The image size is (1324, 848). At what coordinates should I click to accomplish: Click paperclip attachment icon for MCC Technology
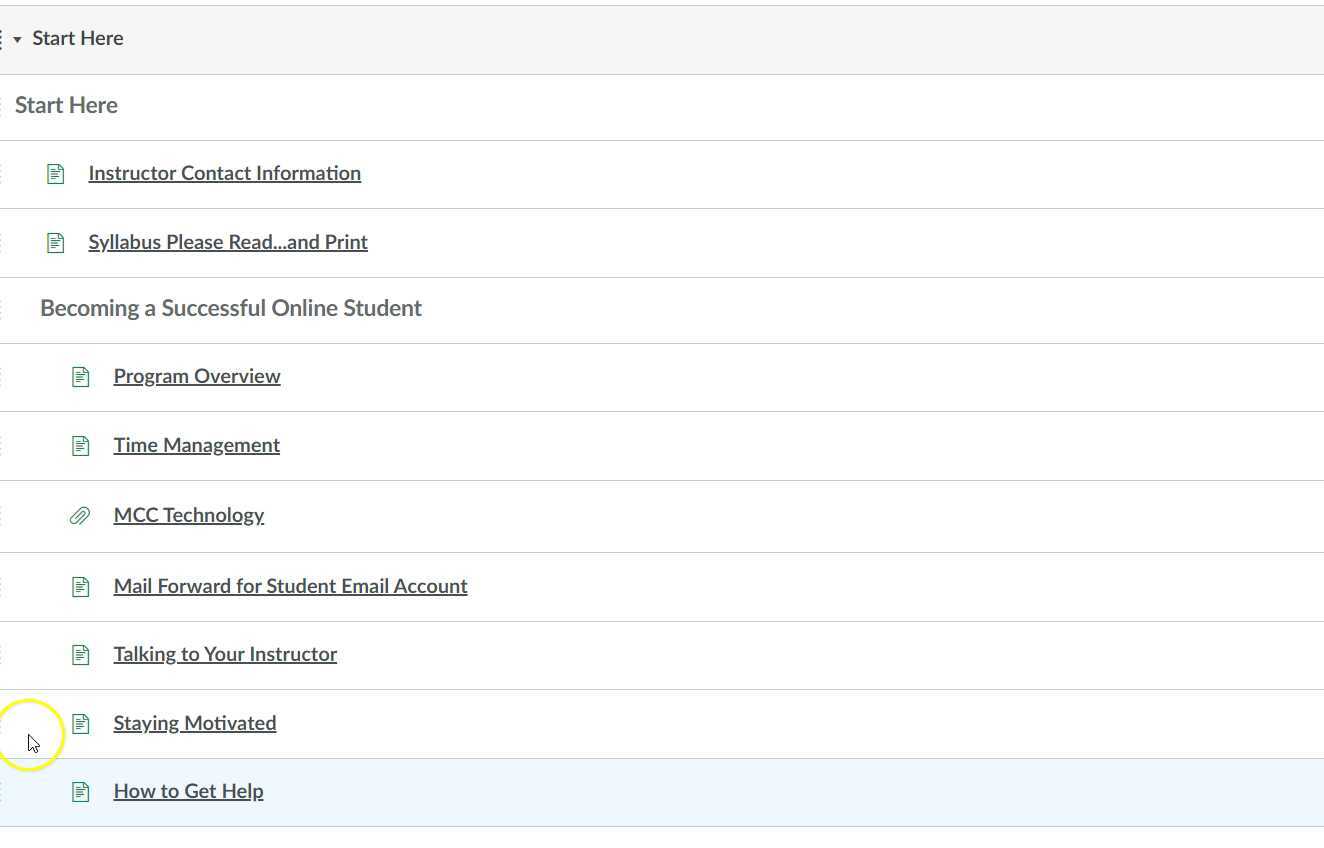click(80, 516)
